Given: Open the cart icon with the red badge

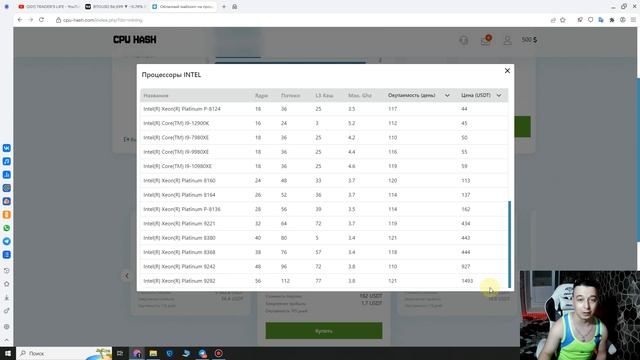Looking at the screenshot, I should point(485,40).
